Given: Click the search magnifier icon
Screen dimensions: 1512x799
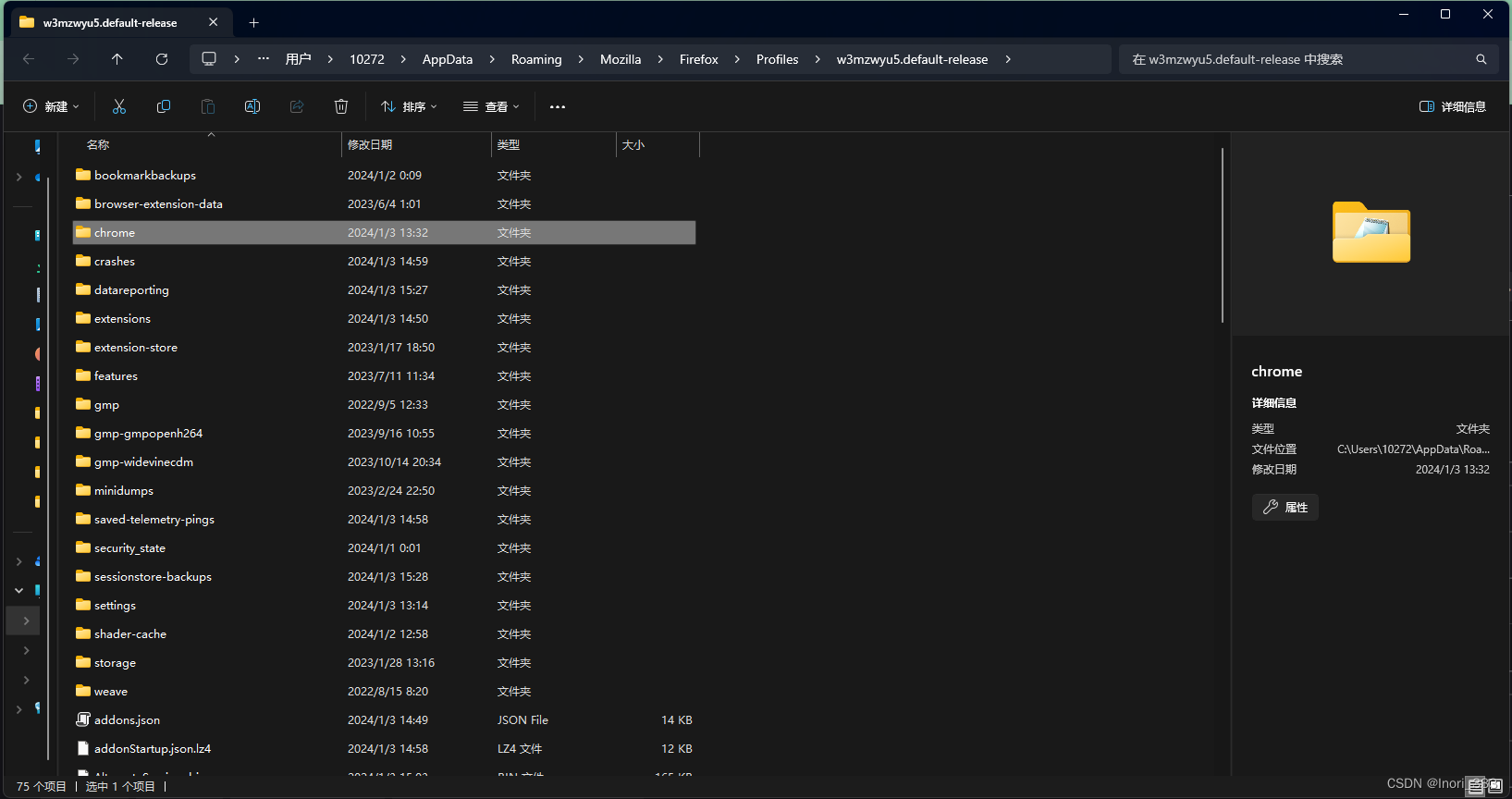Looking at the screenshot, I should pyautogui.click(x=1481, y=59).
